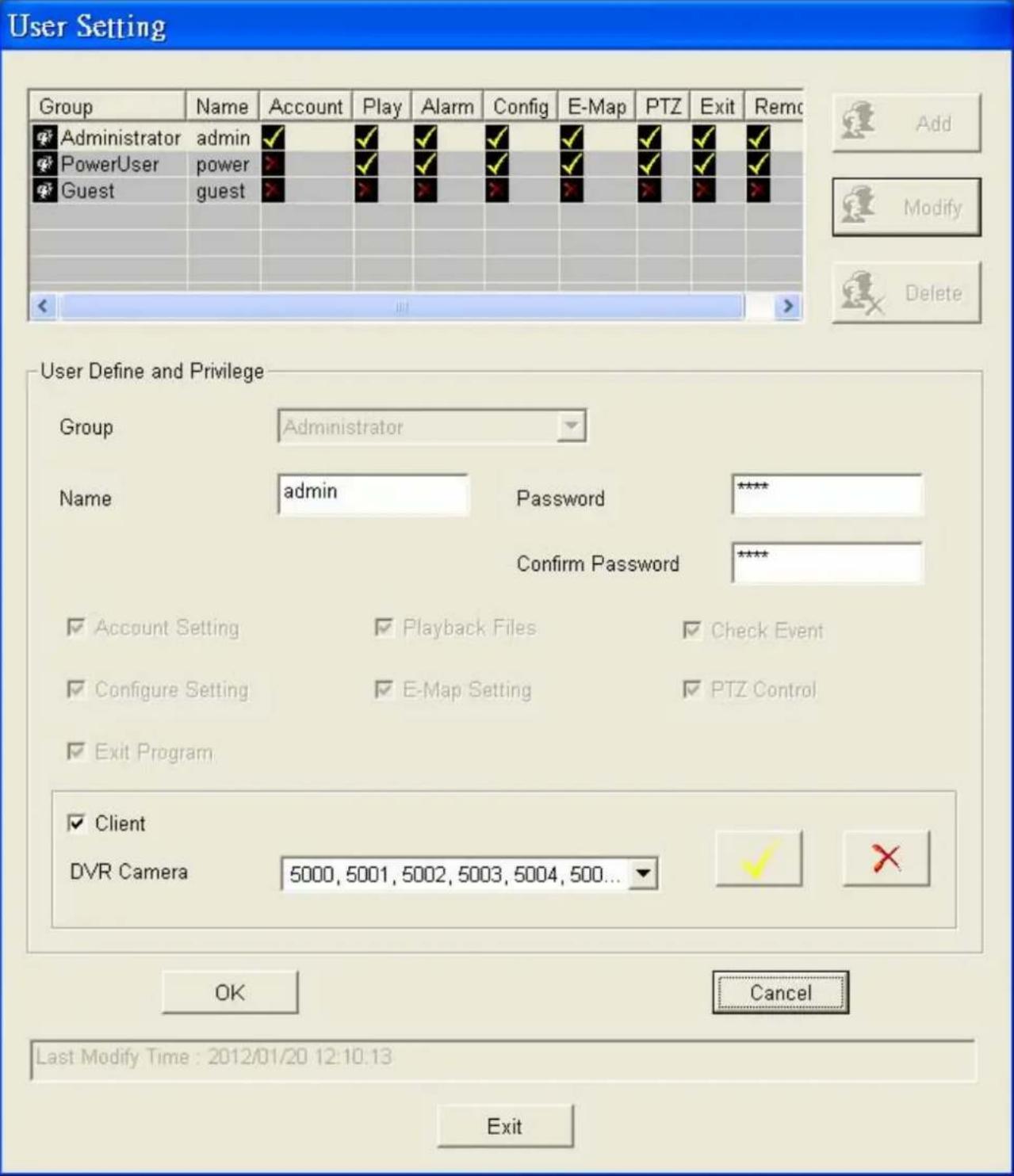The image size is (1014, 1176).
Task: Click the Exit button at the bottom
Action: (505, 1126)
